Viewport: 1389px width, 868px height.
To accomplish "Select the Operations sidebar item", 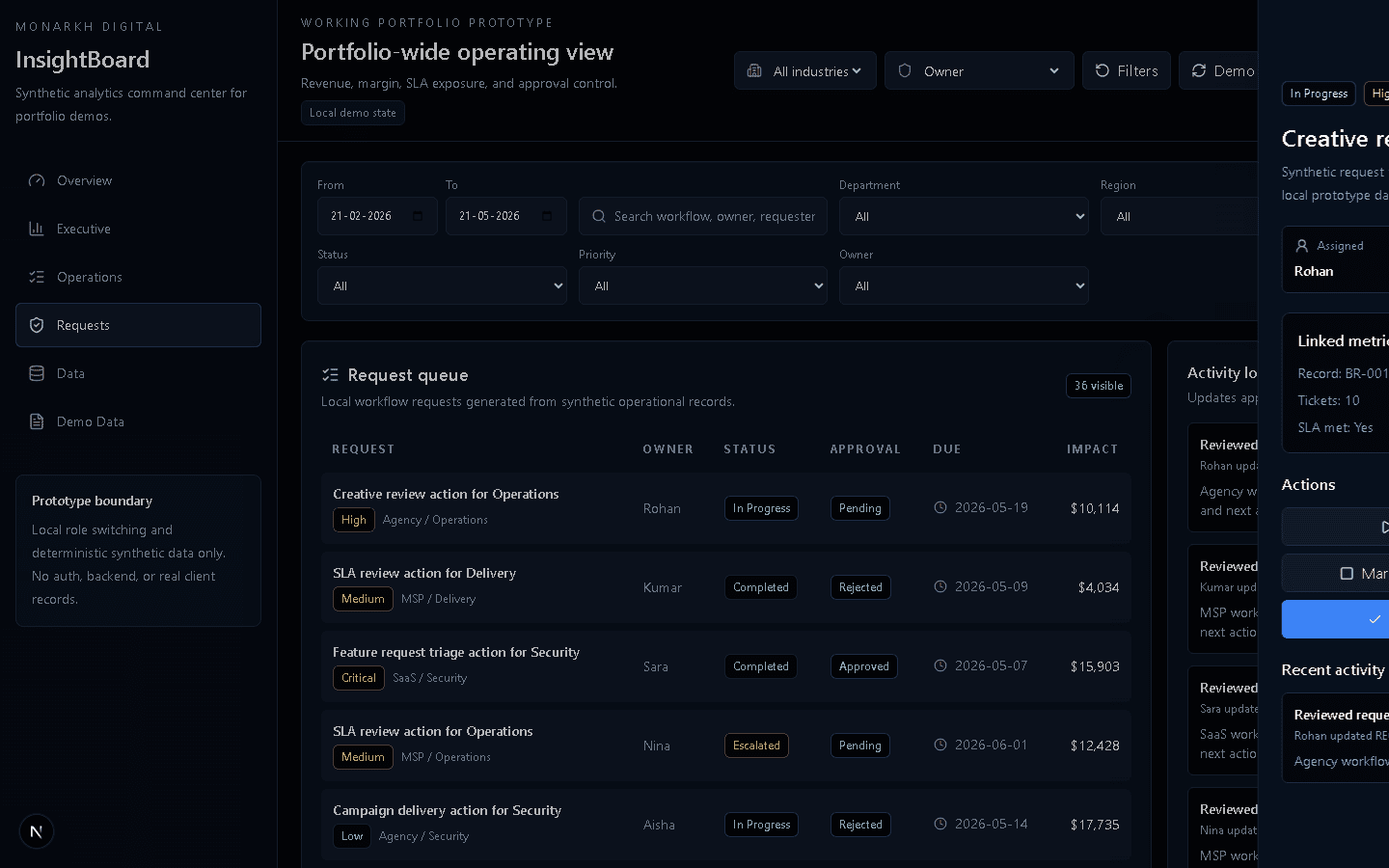I will (x=138, y=277).
